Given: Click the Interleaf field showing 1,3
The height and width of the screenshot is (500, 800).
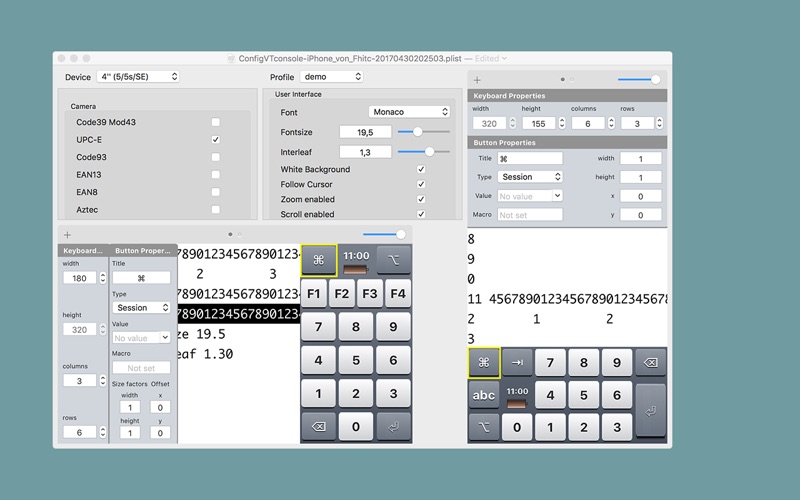Looking at the screenshot, I should pyautogui.click(x=365, y=152).
